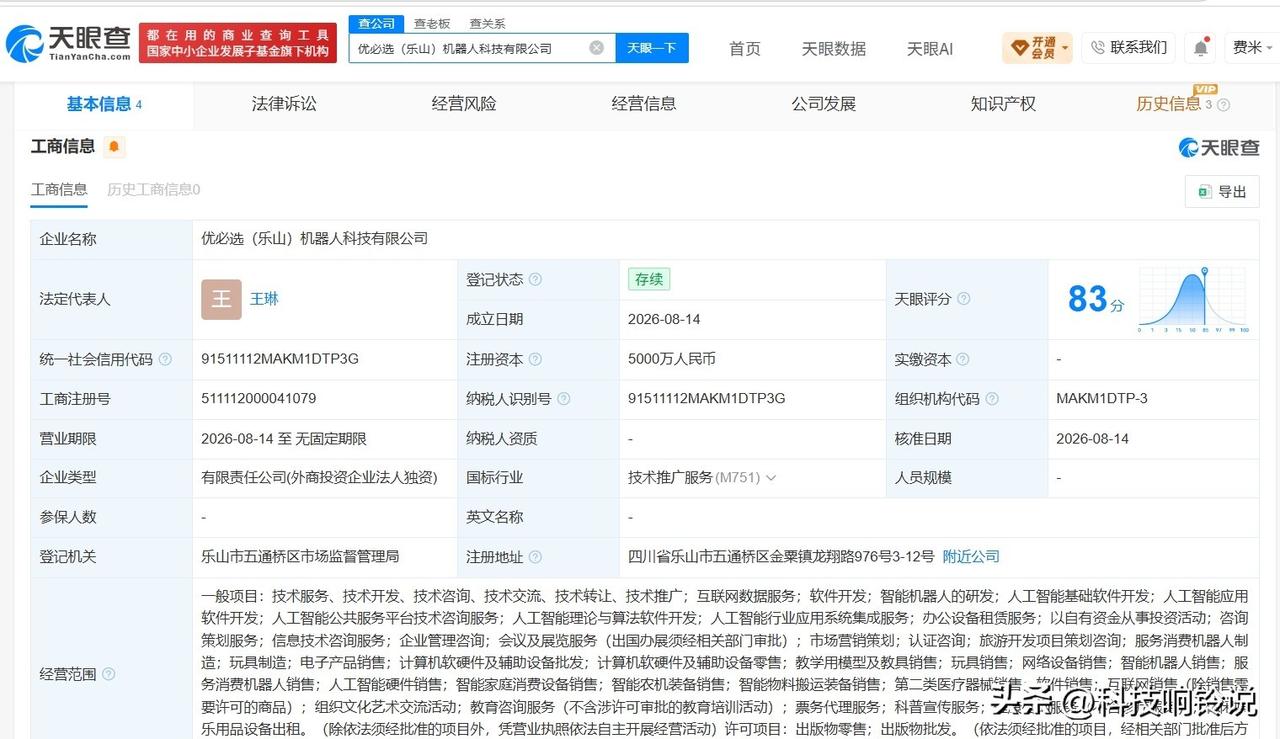Open the 知识产权 tab
Image resolution: width=1280 pixels, height=739 pixels.
tap(1003, 104)
